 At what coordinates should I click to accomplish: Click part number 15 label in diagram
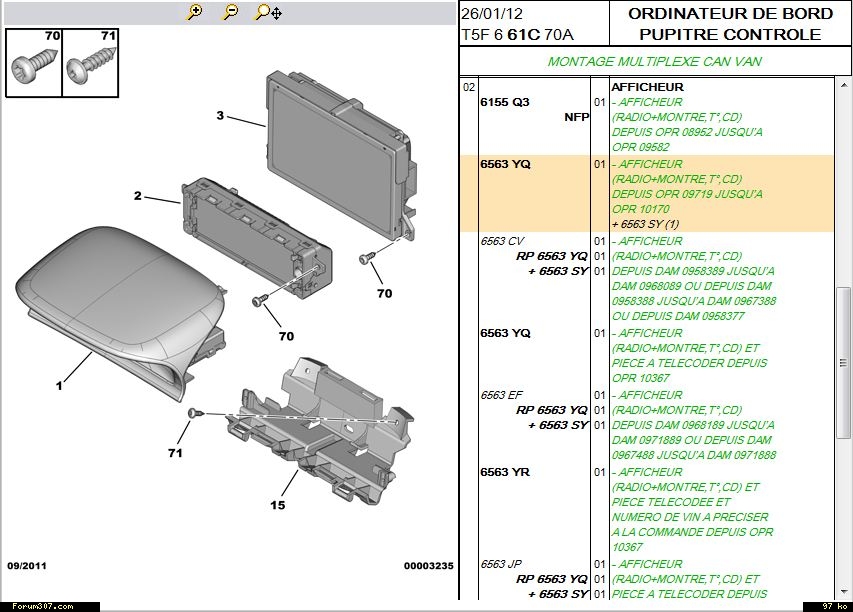point(278,505)
